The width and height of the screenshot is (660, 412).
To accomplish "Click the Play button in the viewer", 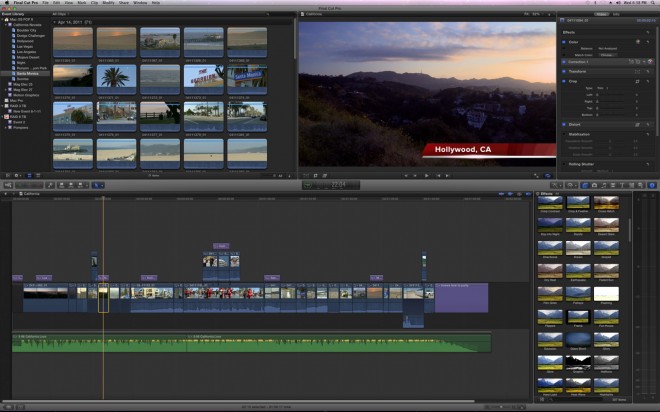I will coord(427,175).
